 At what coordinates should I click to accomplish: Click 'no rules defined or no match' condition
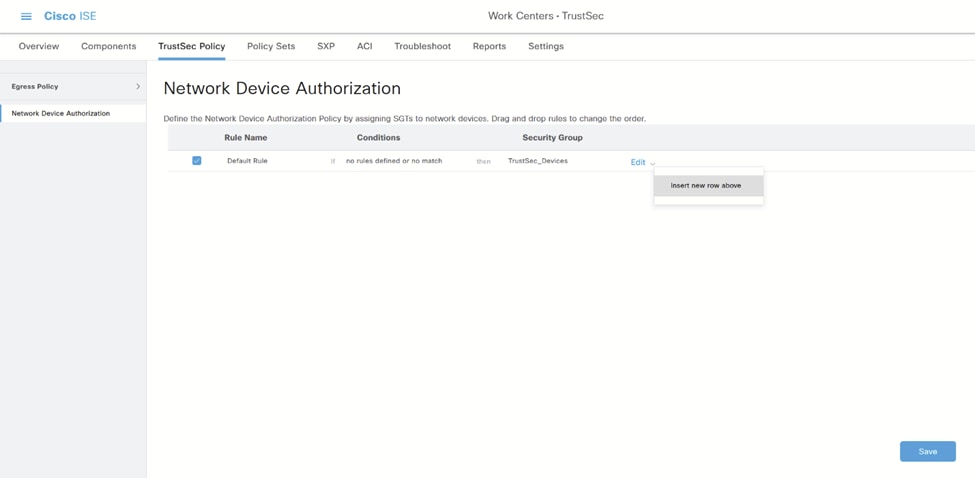[394, 161]
